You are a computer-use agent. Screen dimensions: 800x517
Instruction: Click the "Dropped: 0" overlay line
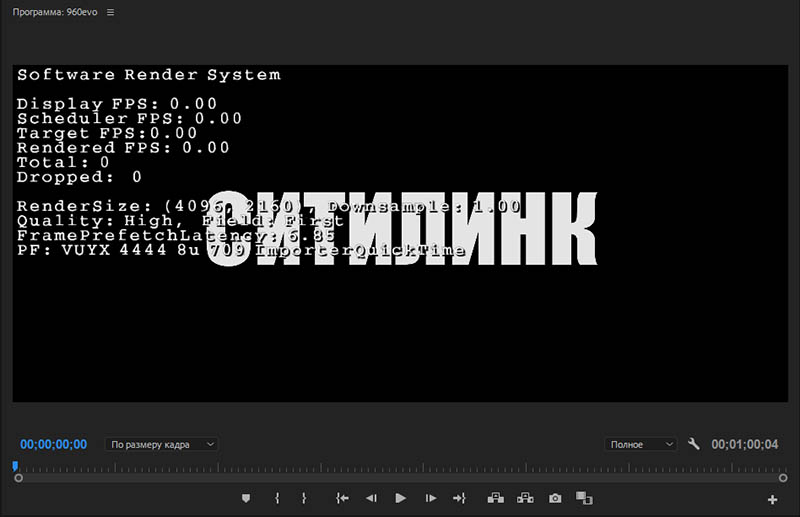pos(79,177)
